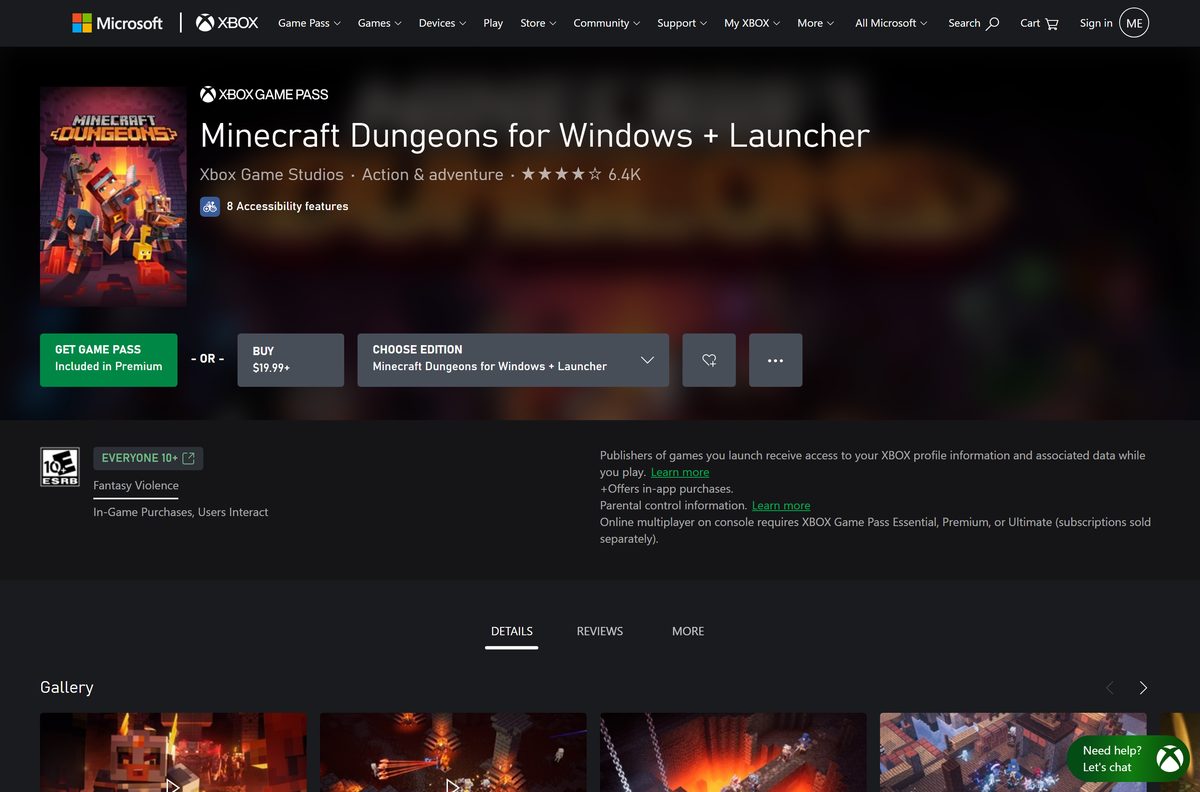This screenshot has height=792, width=1200.
Task: Click the star rating 6.4K
Action: pos(581,174)
